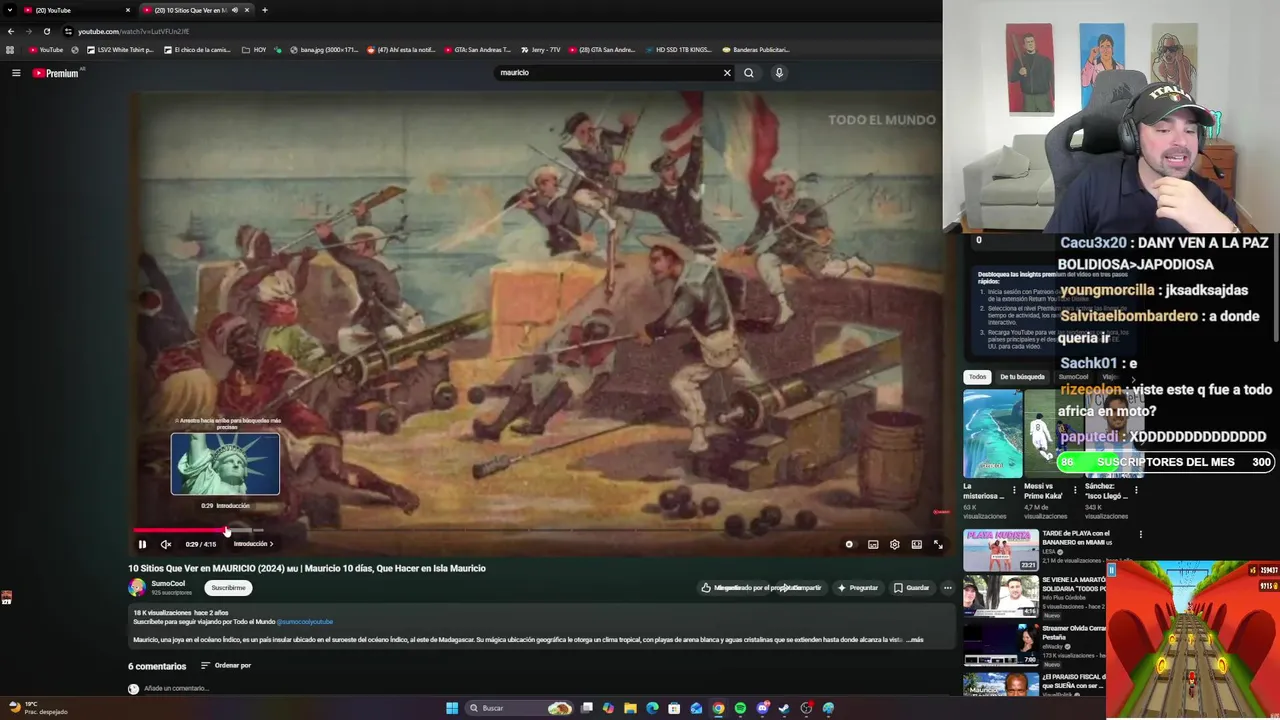Toggle subtitles in the video player
The image size is (1280, 720).
873,544
